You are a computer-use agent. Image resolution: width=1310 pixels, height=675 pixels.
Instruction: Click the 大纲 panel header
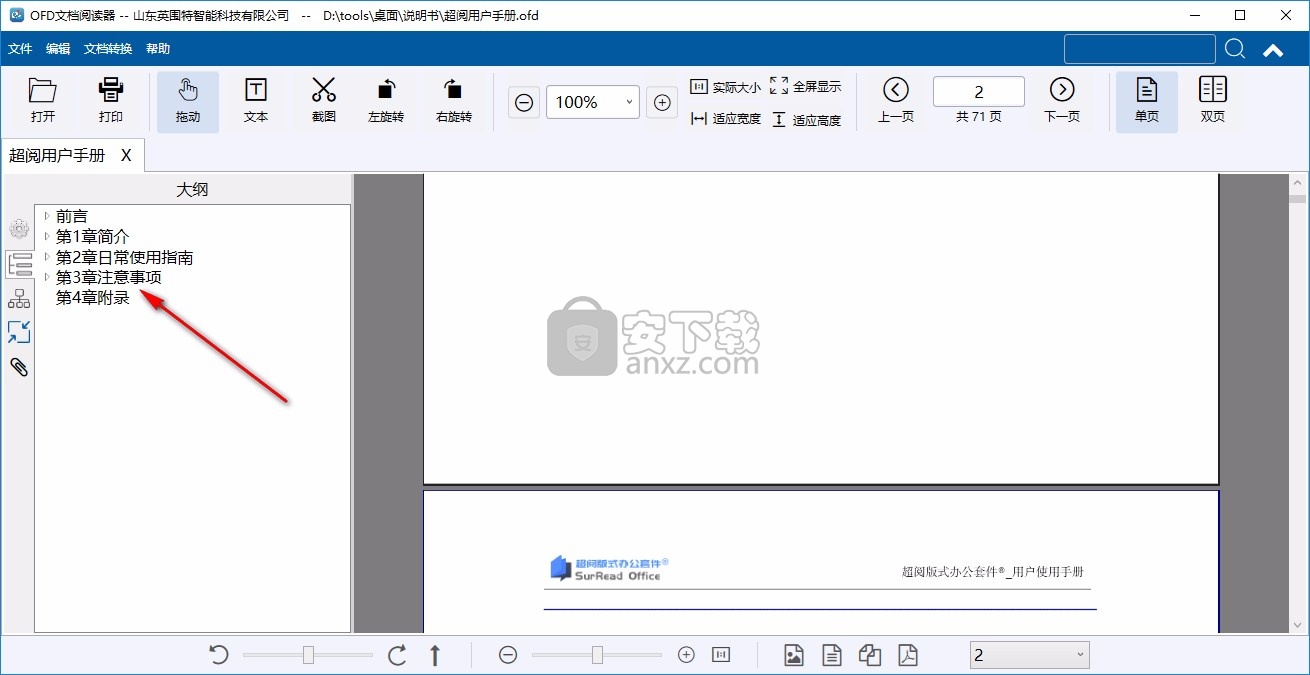tap(192, 189)
